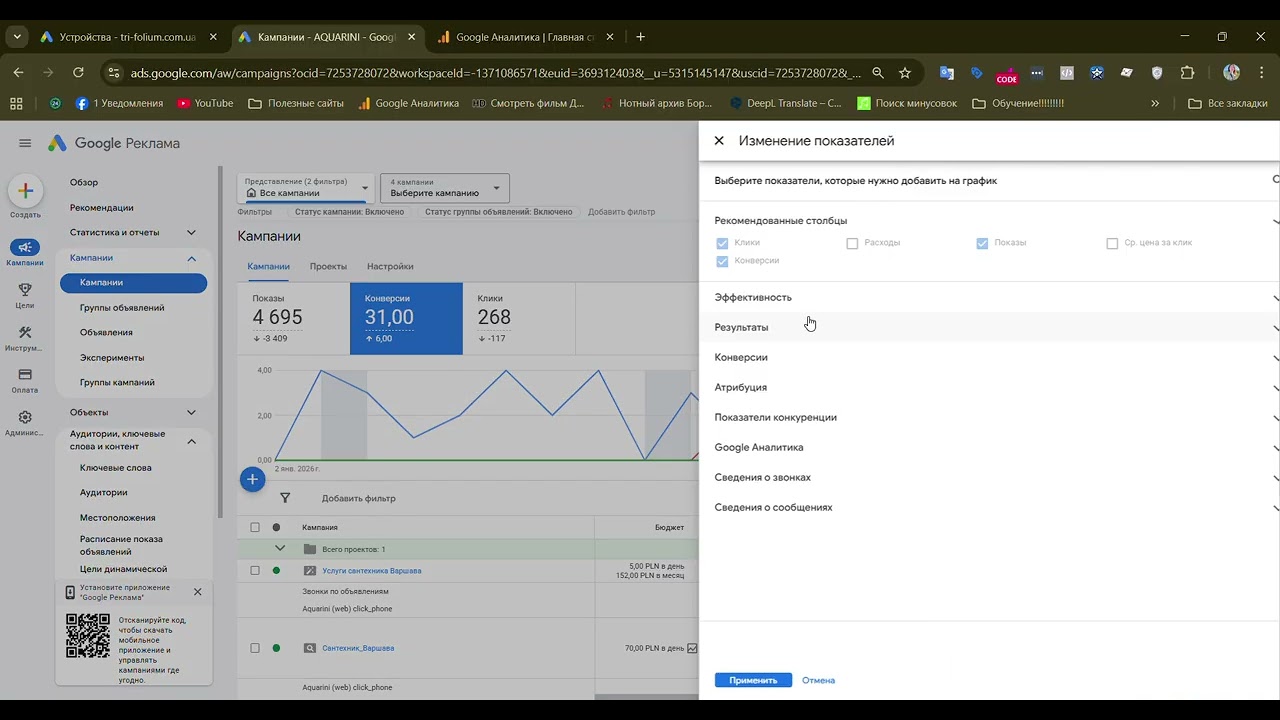1280x720 pixels.
Task: Open Рекомендации in sidebar
Action: [x=101, y=208]
